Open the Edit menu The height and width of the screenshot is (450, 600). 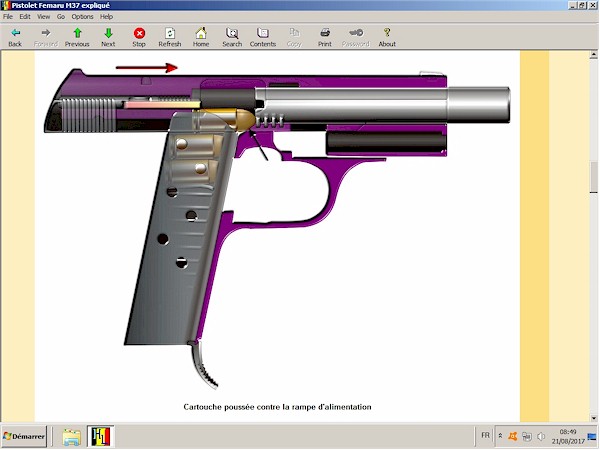(25, 17)
